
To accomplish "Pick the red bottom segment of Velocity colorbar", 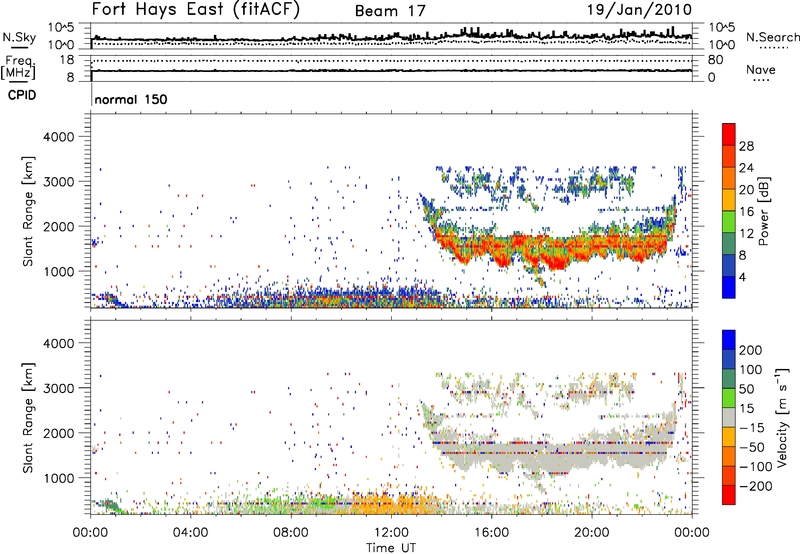I will coord(729,495).
